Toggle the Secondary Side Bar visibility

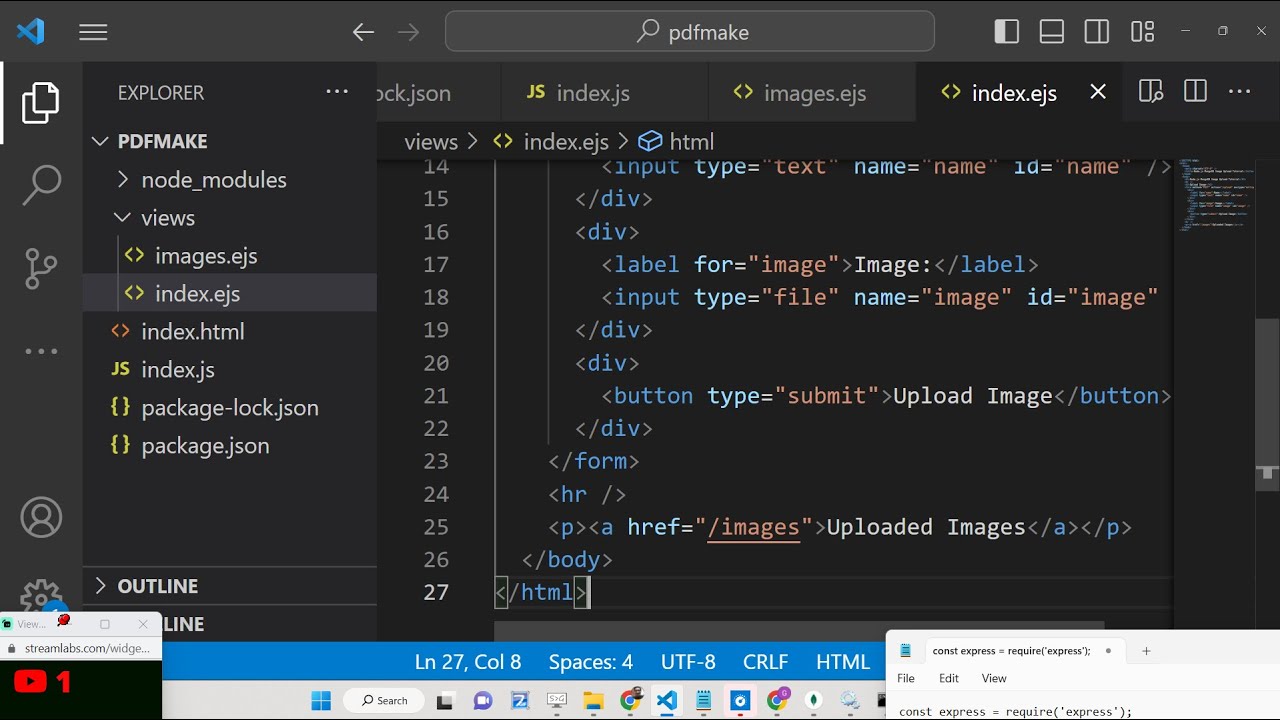tap(1097, 32)
